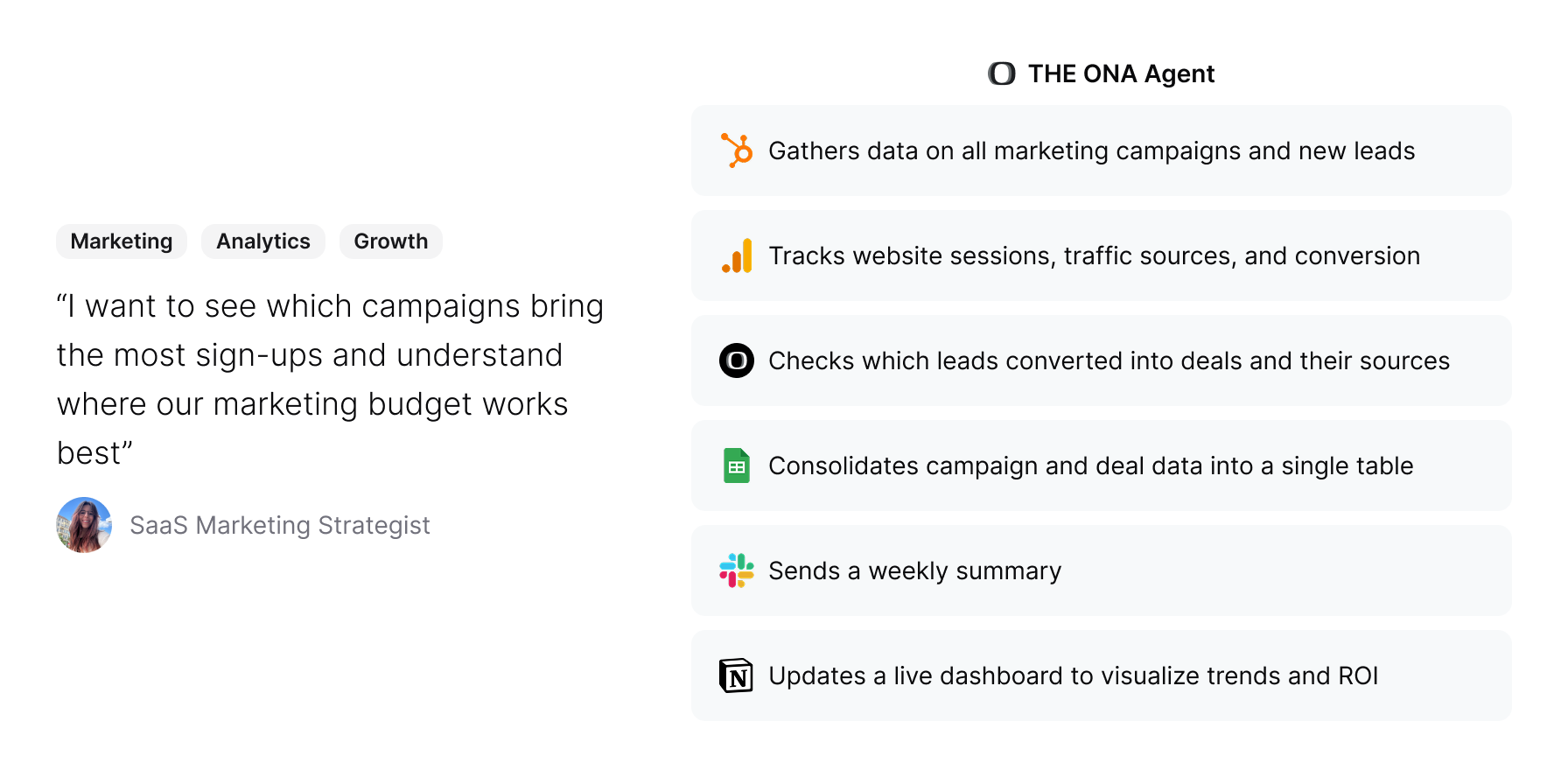
Task: Select the Growth tag
Action: pos(391,241)
